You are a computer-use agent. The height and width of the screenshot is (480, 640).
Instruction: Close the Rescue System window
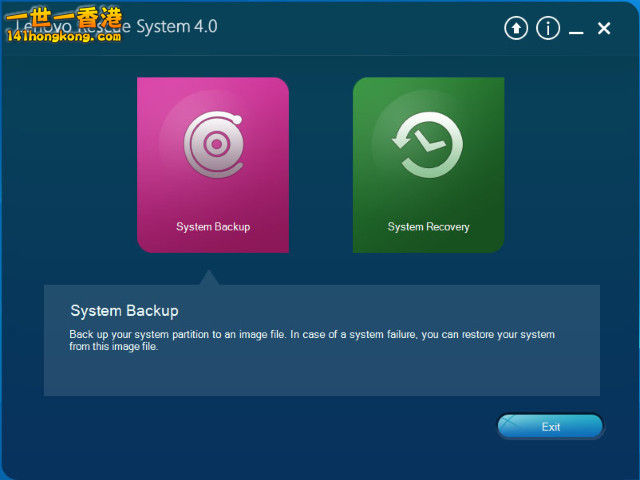point(604,29)
